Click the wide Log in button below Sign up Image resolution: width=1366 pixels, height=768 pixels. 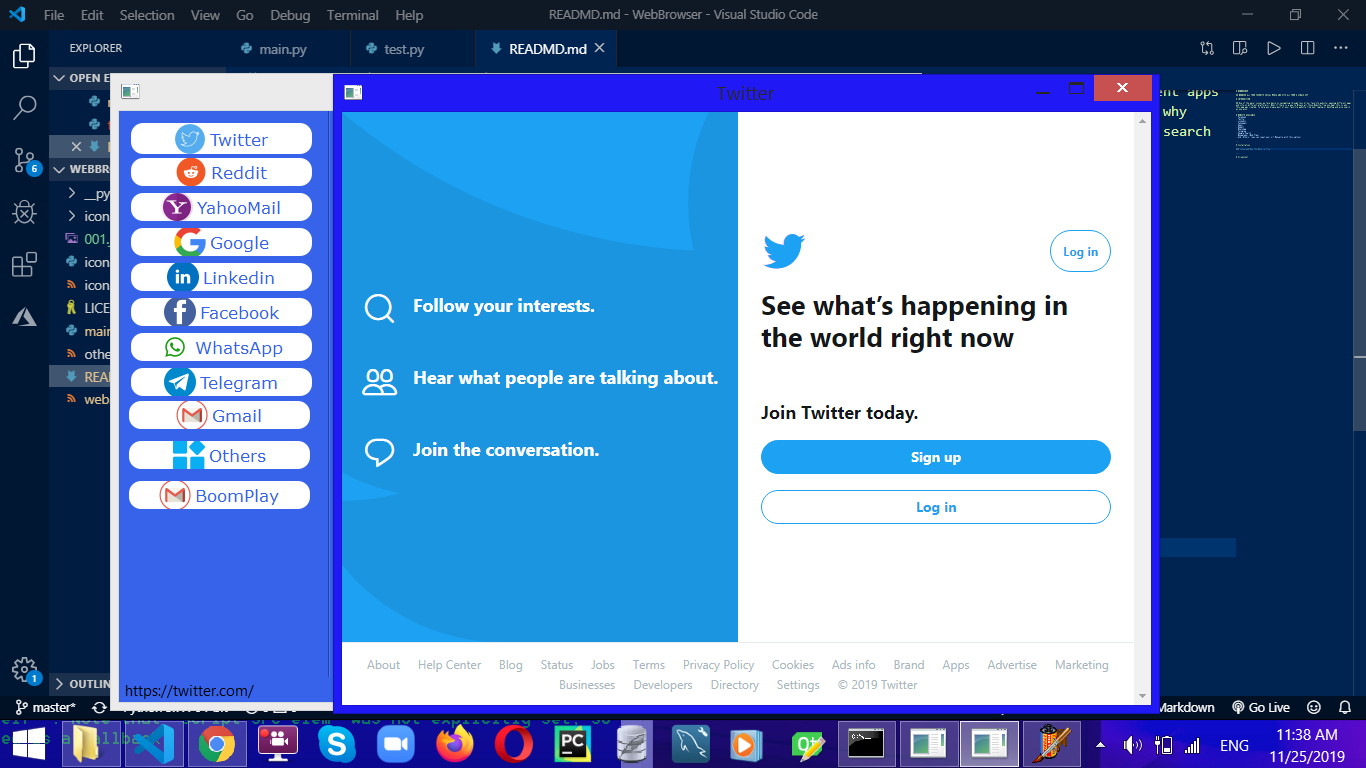coord(935,507)
